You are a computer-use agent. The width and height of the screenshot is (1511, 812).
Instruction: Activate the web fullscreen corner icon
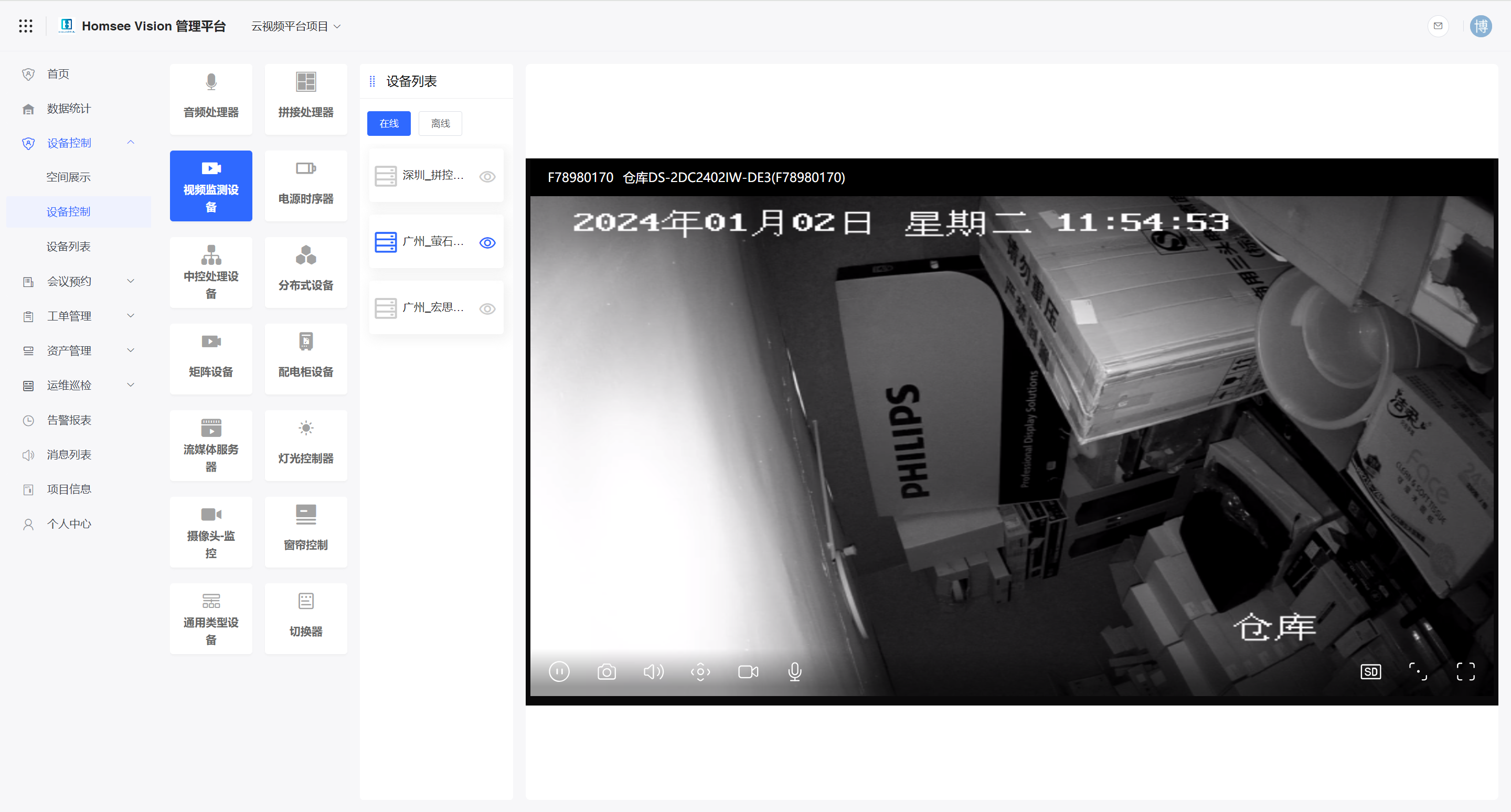click(1418, 671)
